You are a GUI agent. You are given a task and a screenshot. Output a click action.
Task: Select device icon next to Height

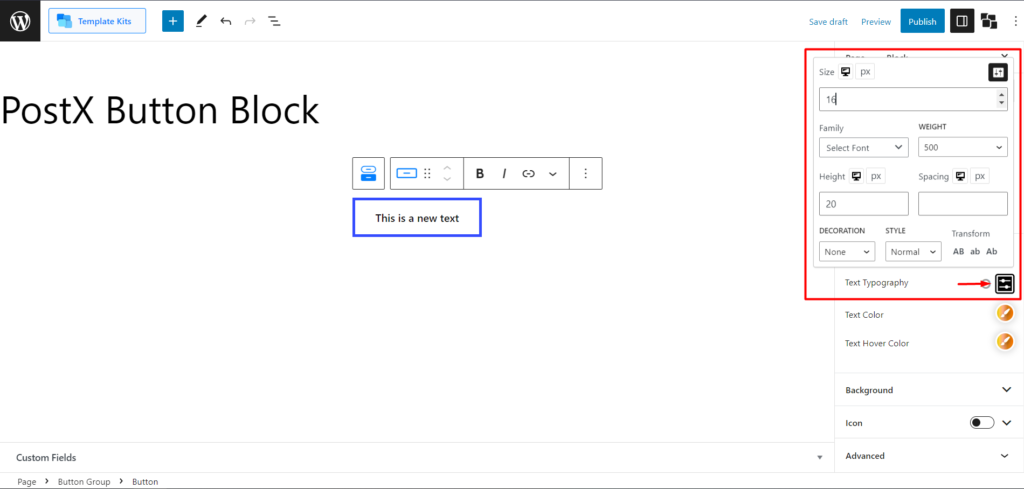pos(856,176)
